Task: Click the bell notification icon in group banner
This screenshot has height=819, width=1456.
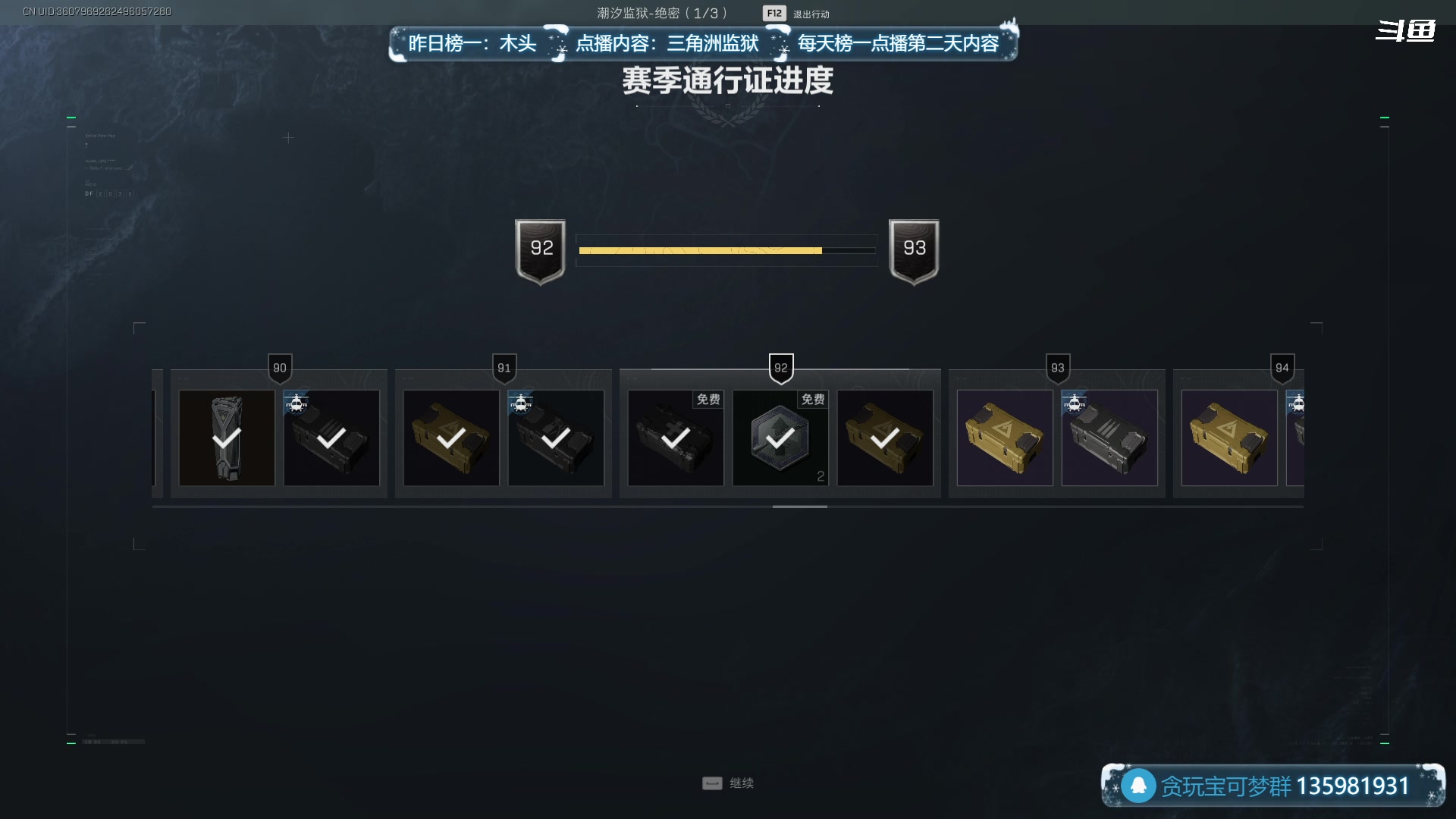Action: (x=1138, y=786)
